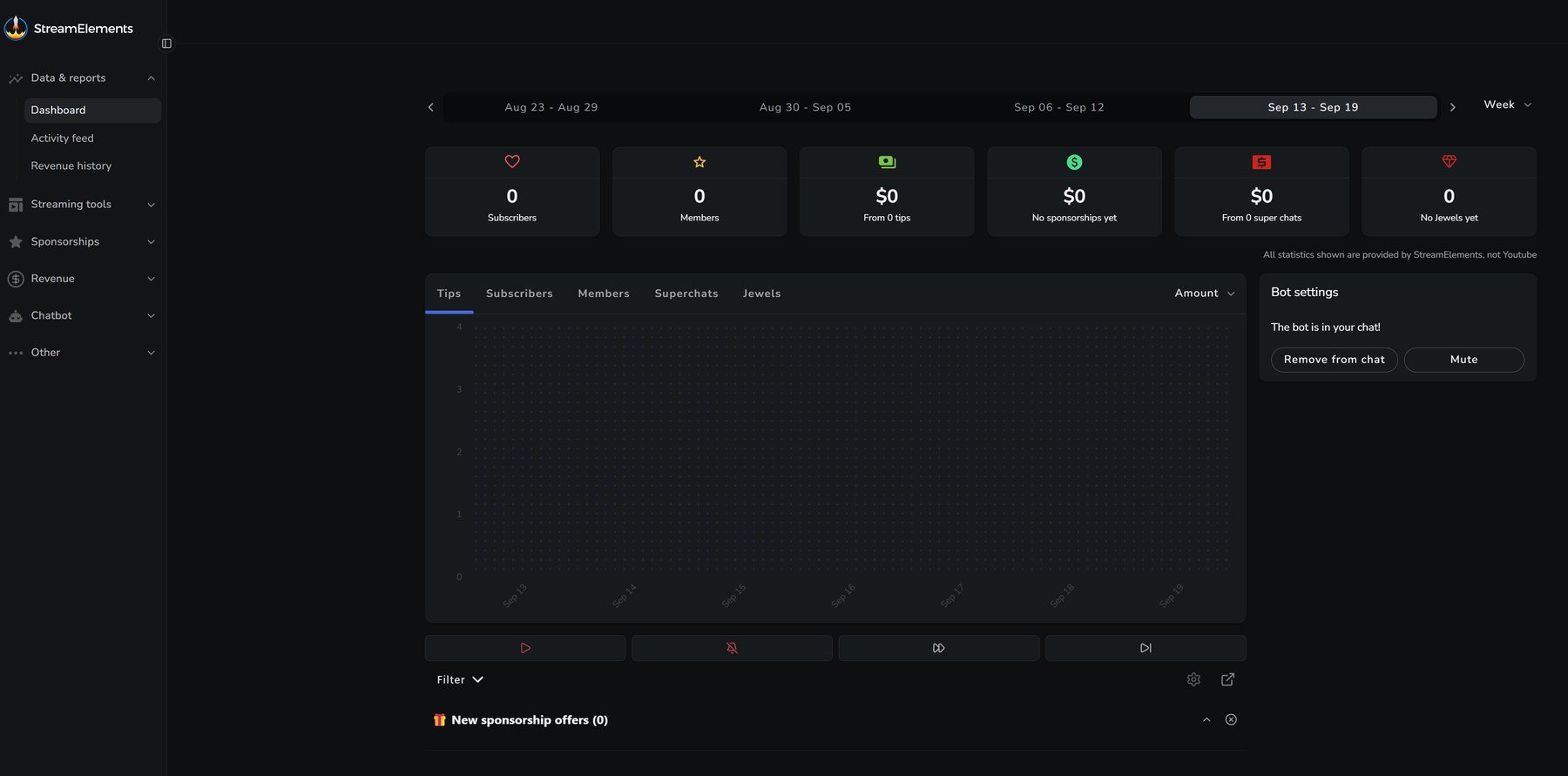Viewport: 1568px width, 776px height.
Task: Click the red gem Jewels icon
Action: pyautogui.click(x=1450, y=162)
